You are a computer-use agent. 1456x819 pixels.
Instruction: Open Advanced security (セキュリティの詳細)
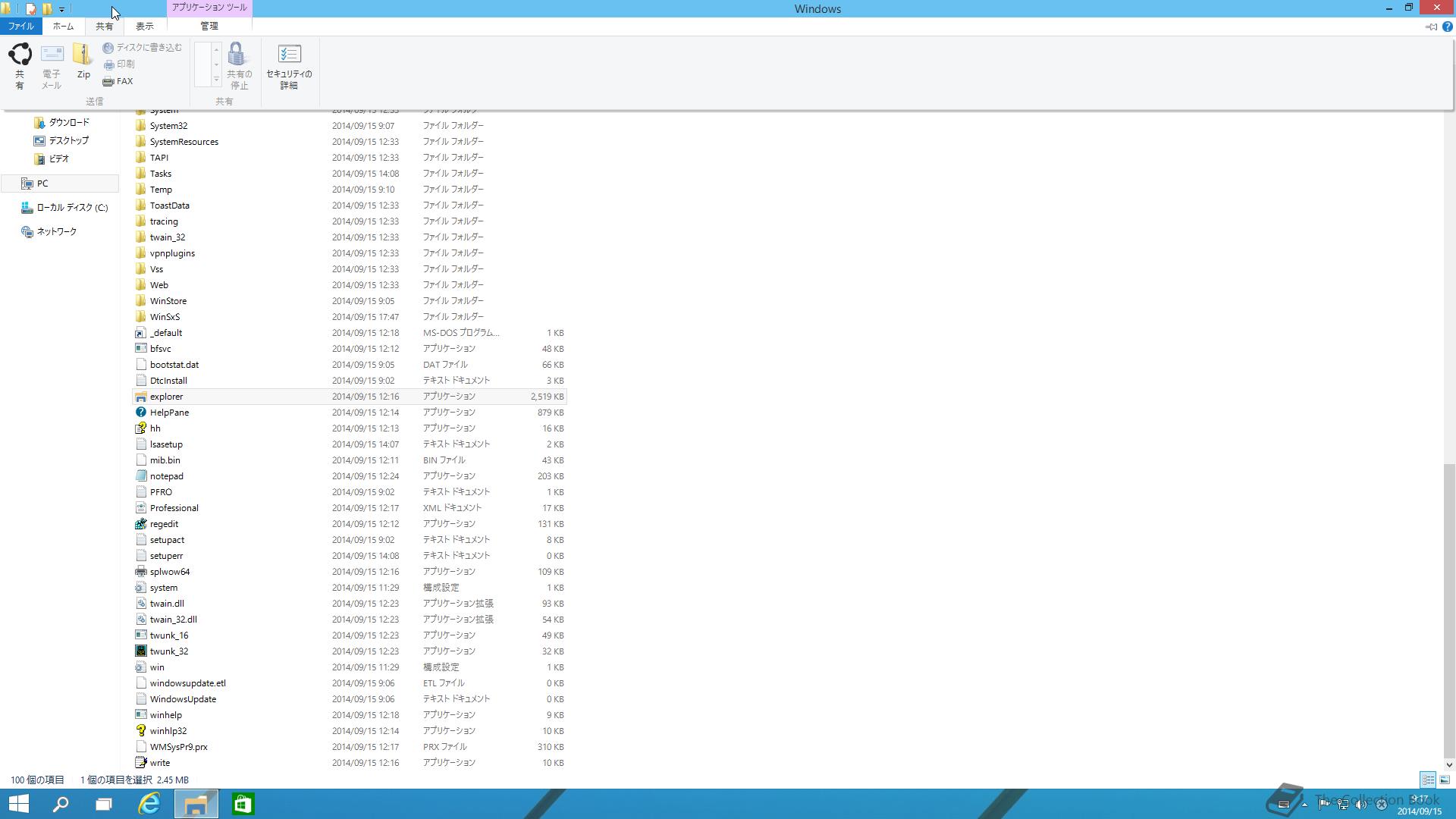coord(289,67)
